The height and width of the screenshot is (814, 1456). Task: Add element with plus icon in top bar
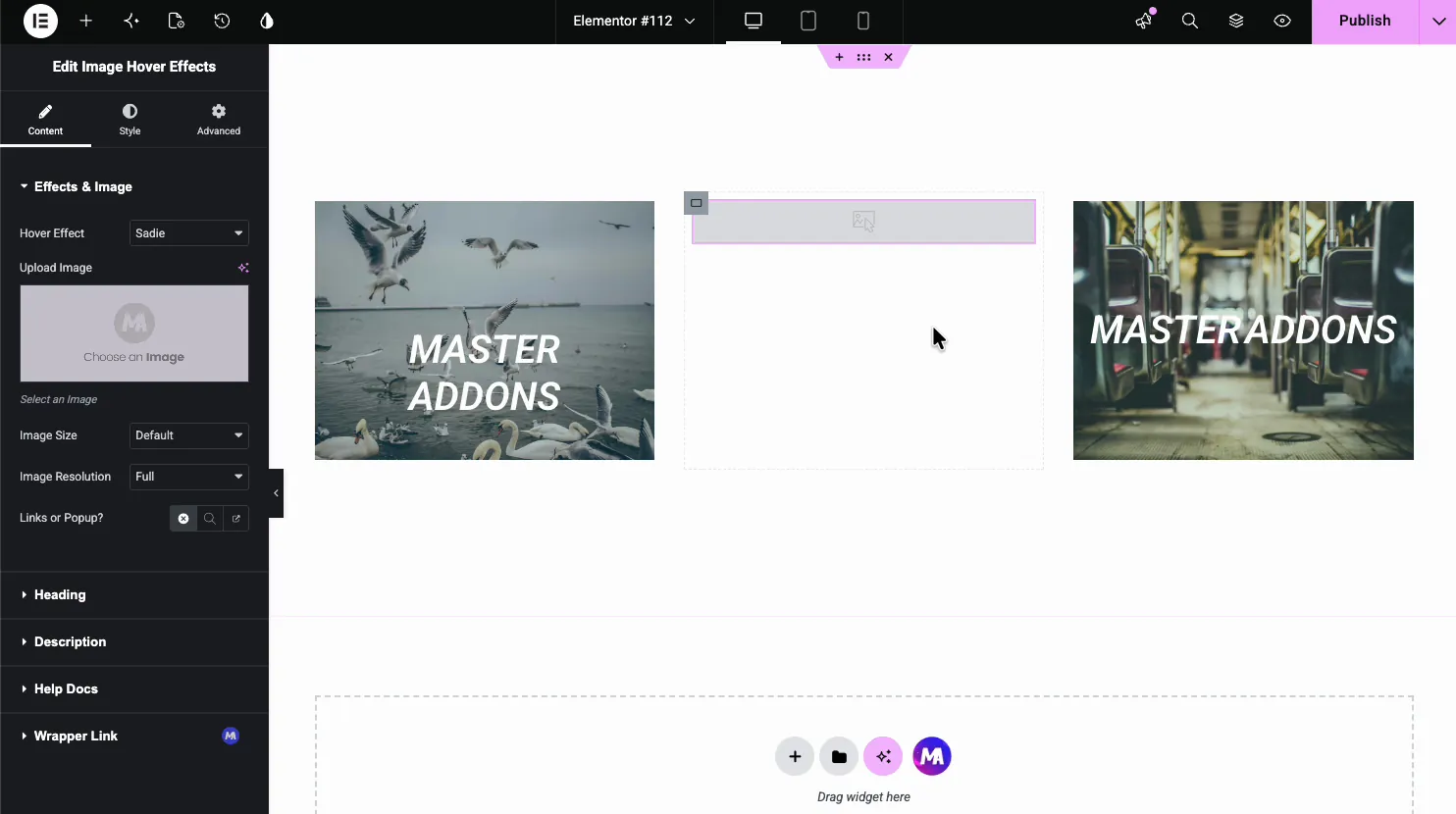tap(86, 21)
